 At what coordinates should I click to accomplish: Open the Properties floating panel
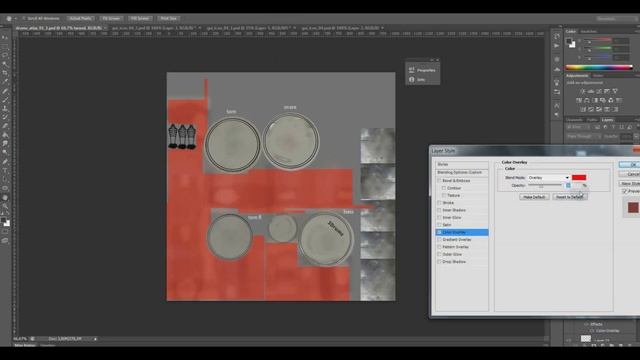click(422, 70)
